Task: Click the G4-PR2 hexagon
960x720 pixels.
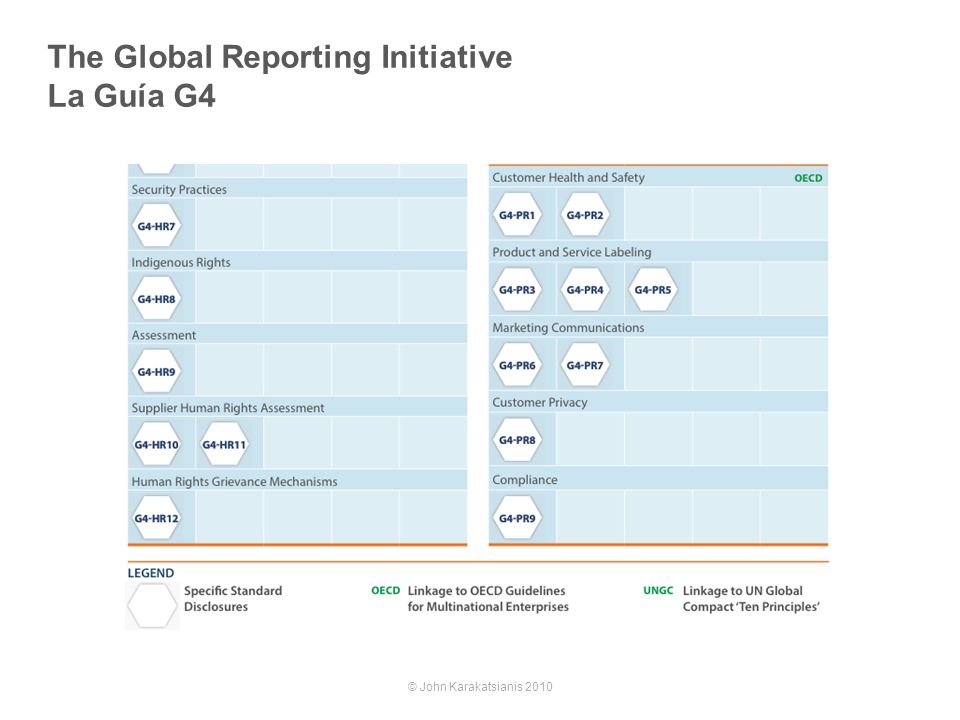Action: click(x=585, y=215)
